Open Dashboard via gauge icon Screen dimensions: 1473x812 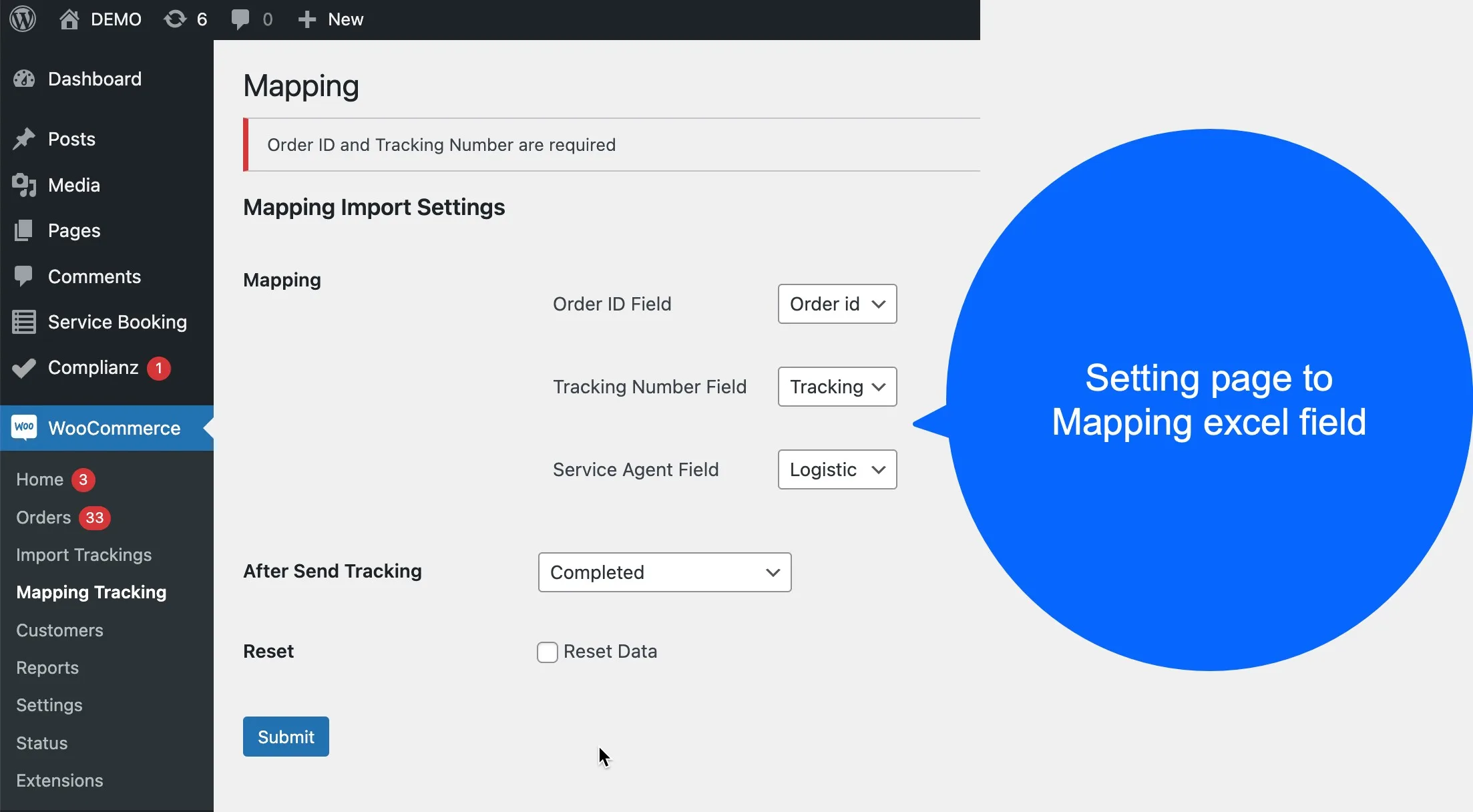tap(24, 79)
